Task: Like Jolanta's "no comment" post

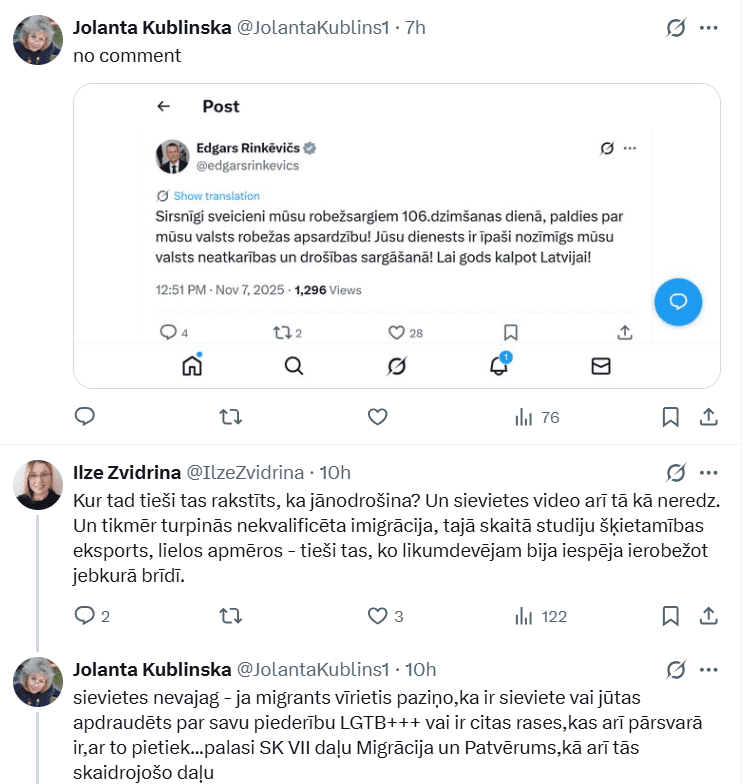Action: pyautogui.click(x=377, y=417)
